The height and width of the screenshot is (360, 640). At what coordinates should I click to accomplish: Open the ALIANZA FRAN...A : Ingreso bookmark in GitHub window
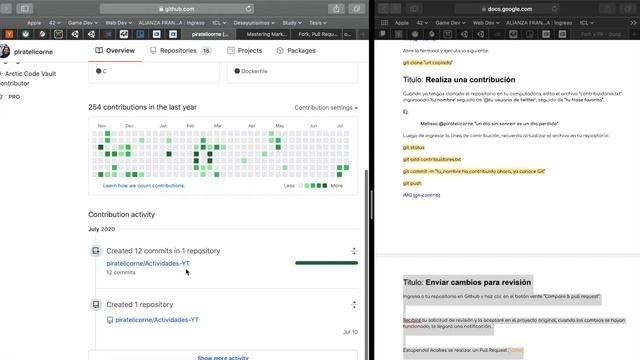click(x=171, y=23)
